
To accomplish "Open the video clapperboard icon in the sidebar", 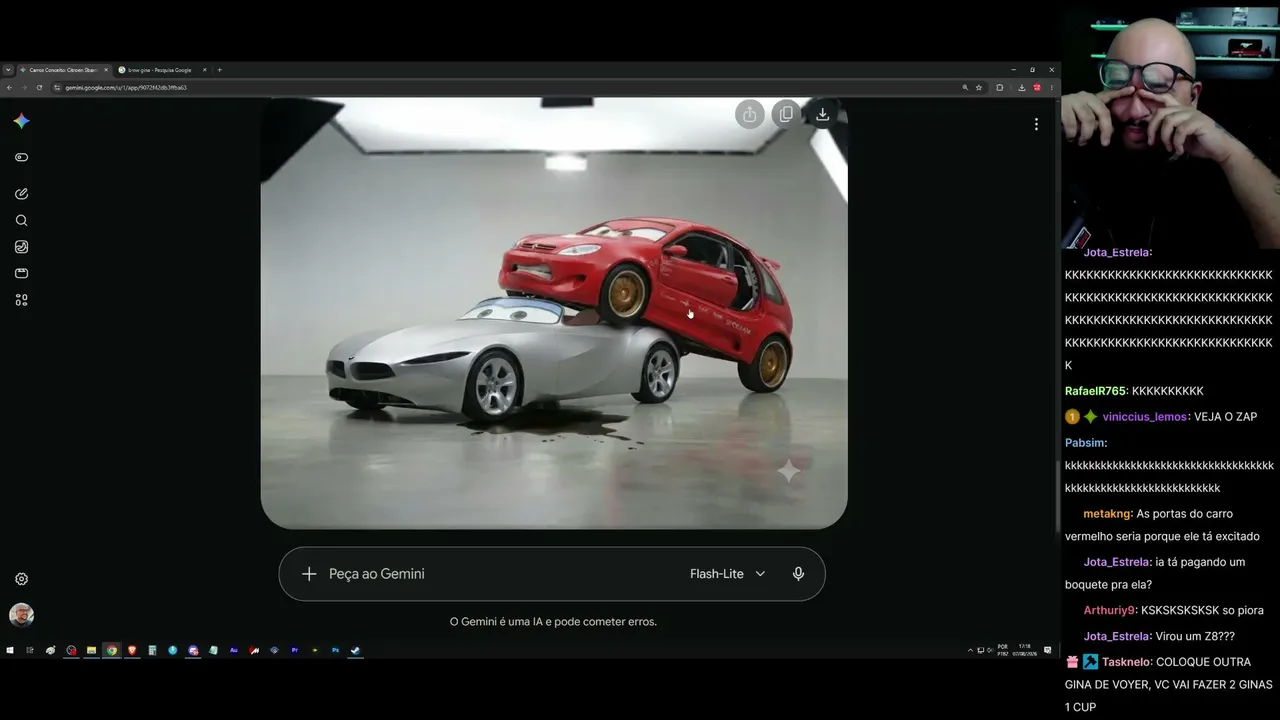I will [x=21, y=273].
